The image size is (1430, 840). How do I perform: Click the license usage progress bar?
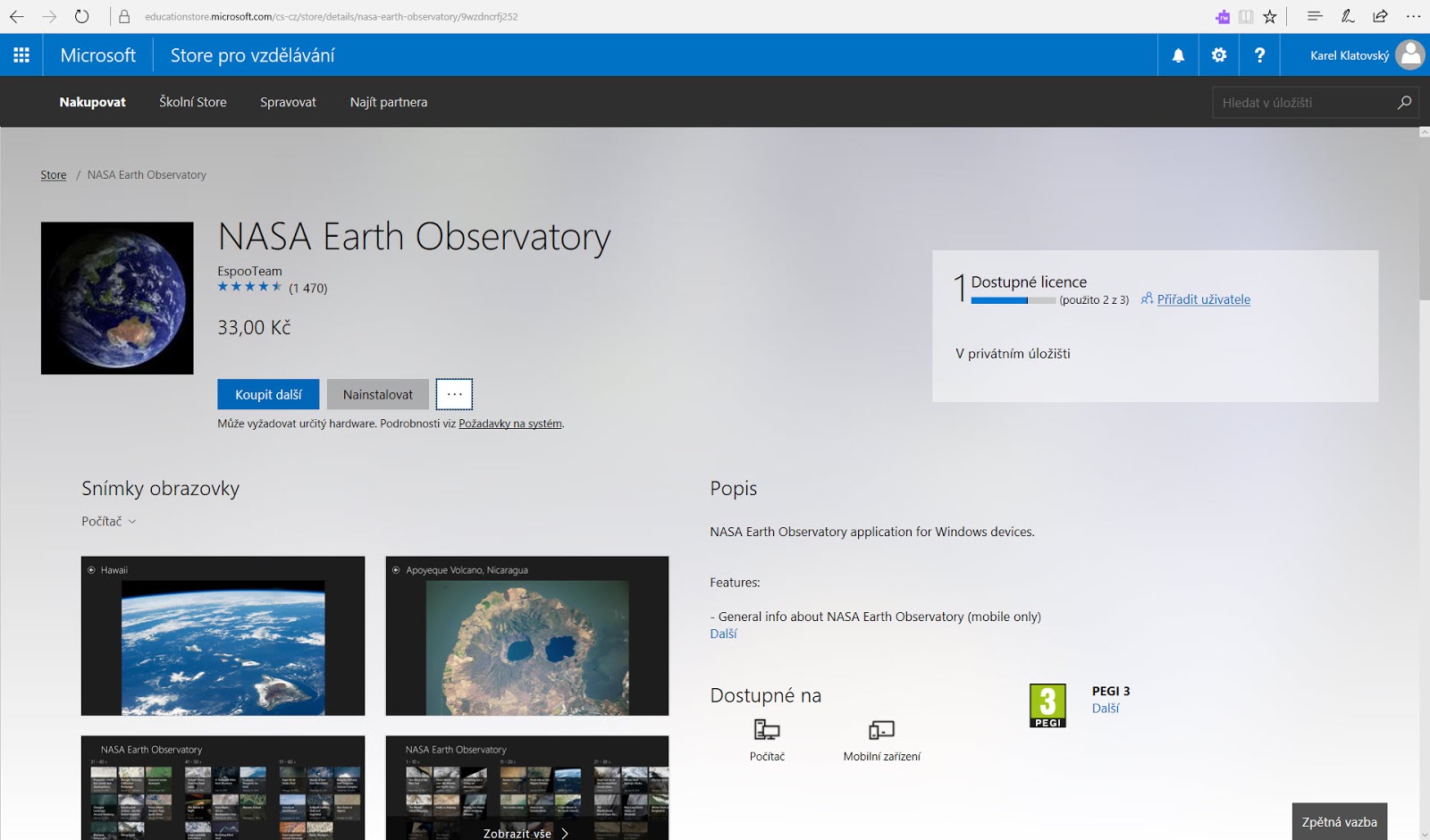pyautogui.click(x=1013, y=301)
